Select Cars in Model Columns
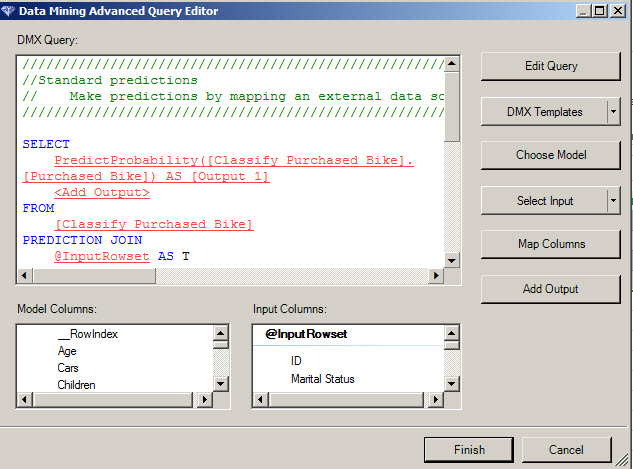633x469 pixels. click(68, 368)
